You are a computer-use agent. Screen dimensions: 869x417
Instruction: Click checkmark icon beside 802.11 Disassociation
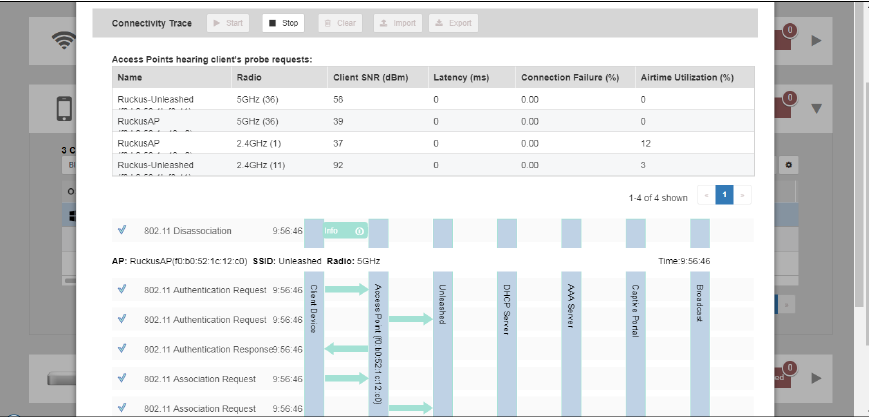point(122,230)
